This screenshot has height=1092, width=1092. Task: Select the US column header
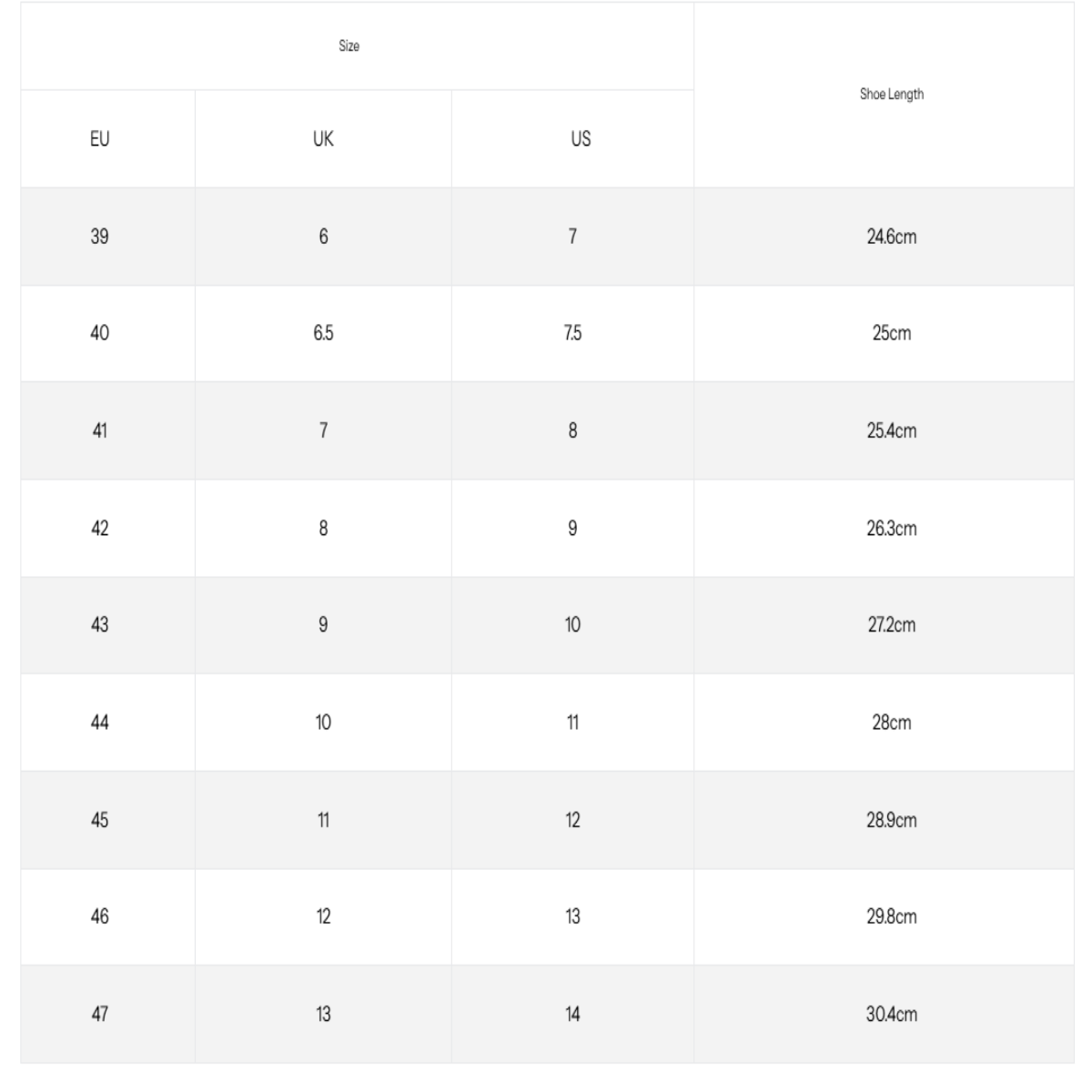point(581,139)
